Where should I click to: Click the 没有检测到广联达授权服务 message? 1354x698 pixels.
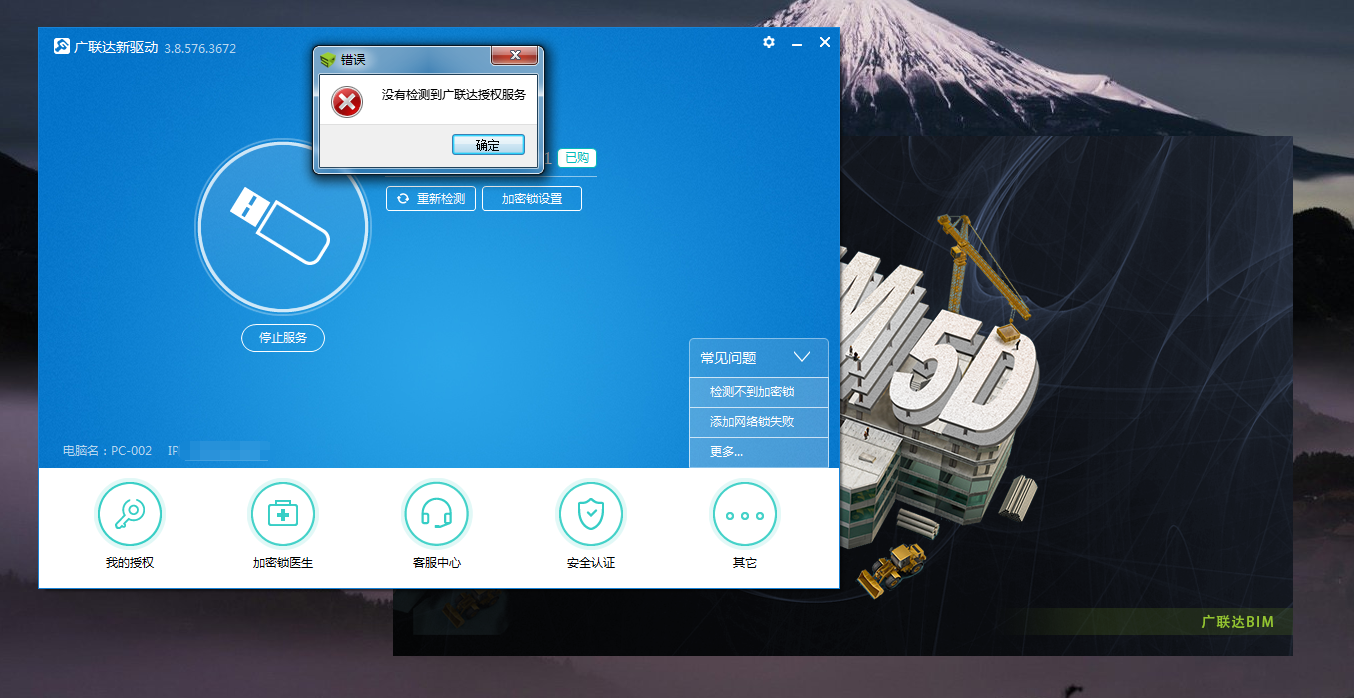click(x=454, y=95)
